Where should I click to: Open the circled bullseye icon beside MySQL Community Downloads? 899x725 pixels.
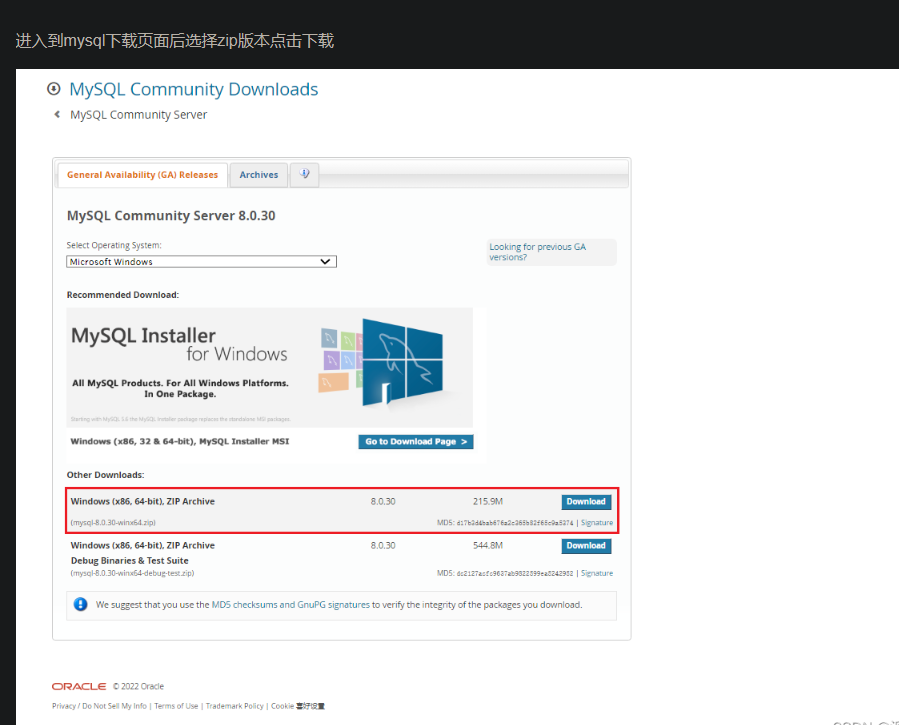[x=53, y=89]
